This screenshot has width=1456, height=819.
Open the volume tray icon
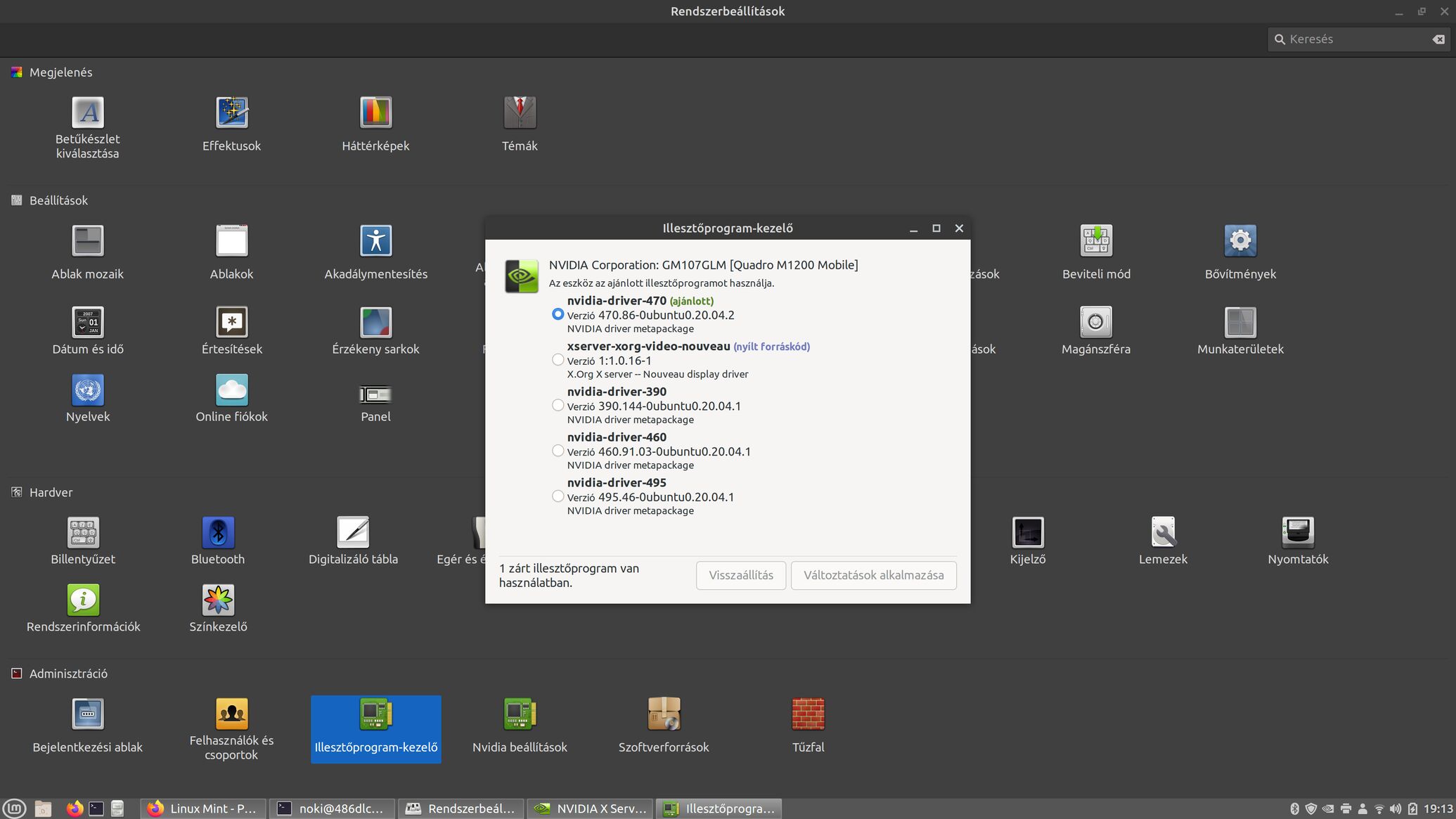(1396, 809)
